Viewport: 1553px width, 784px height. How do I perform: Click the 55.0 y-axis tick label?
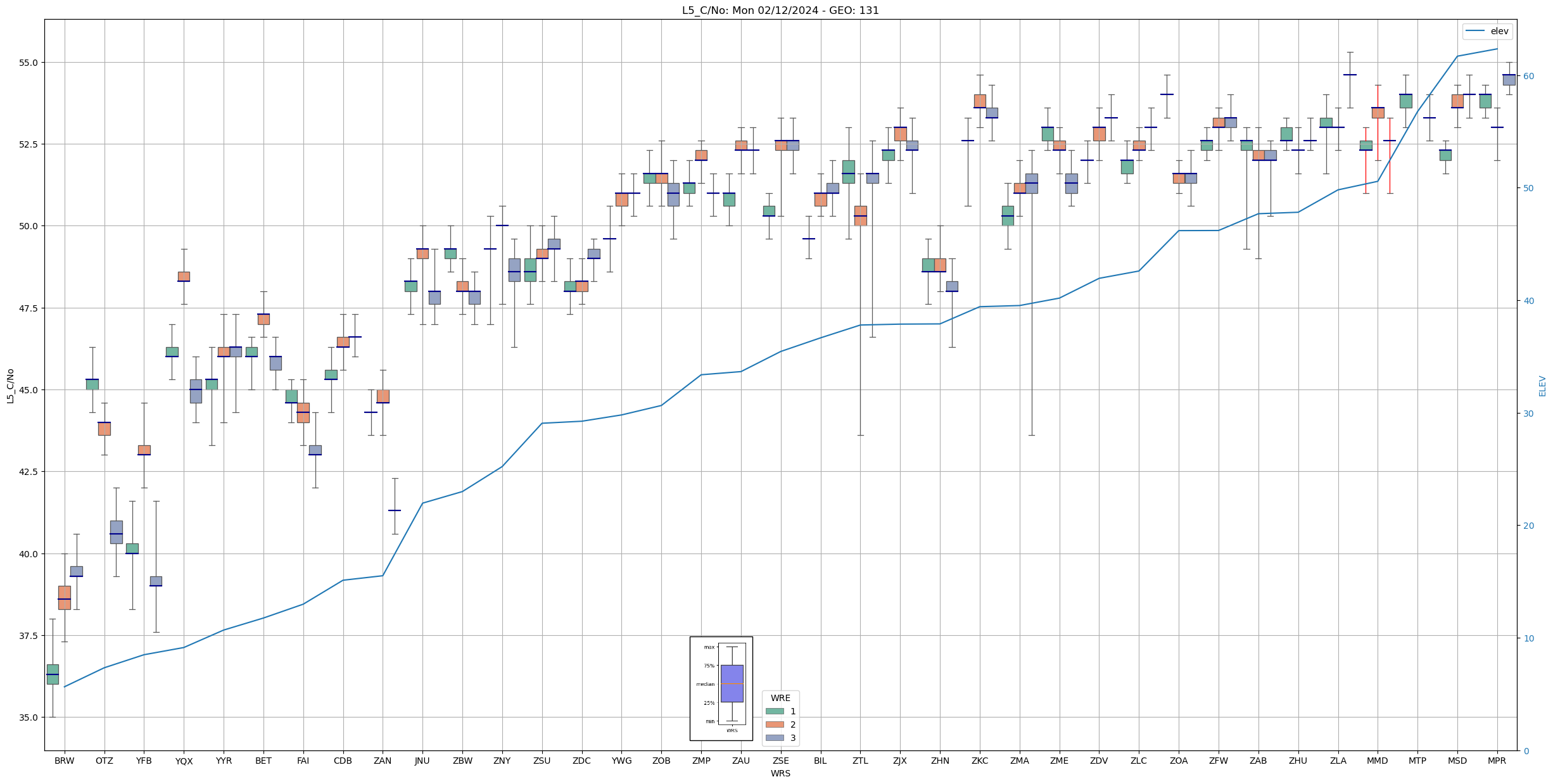tap(29, 63)
